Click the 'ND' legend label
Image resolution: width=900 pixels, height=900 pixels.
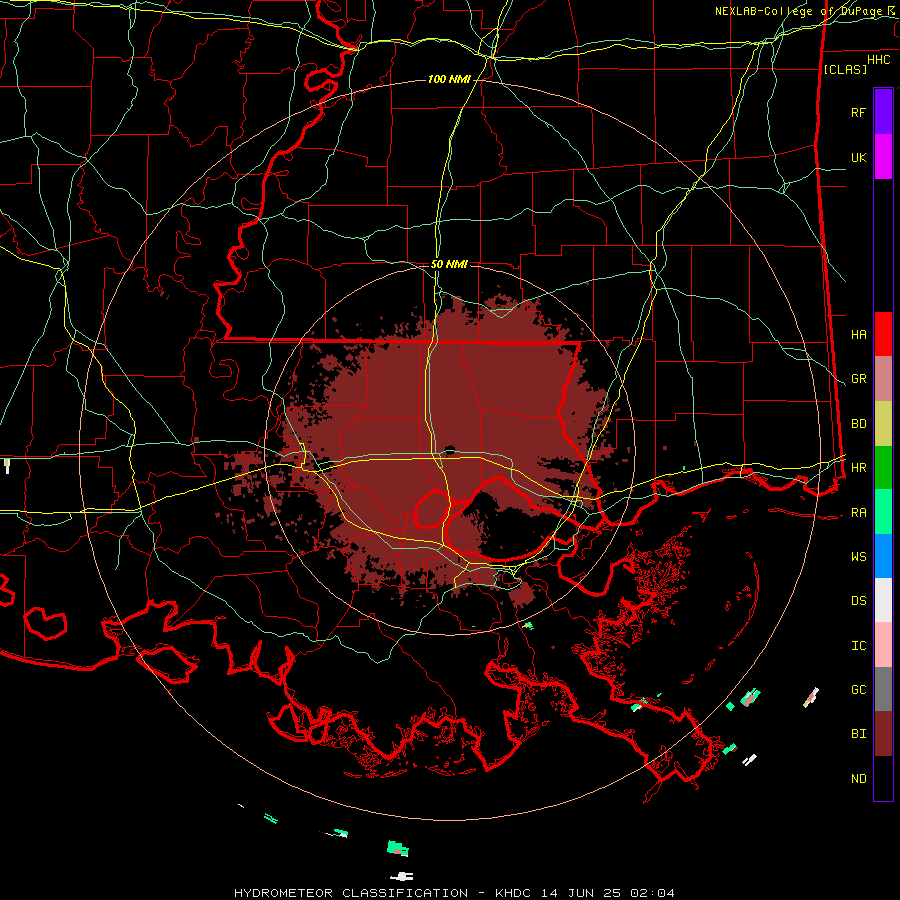click(x=858, y=779)
